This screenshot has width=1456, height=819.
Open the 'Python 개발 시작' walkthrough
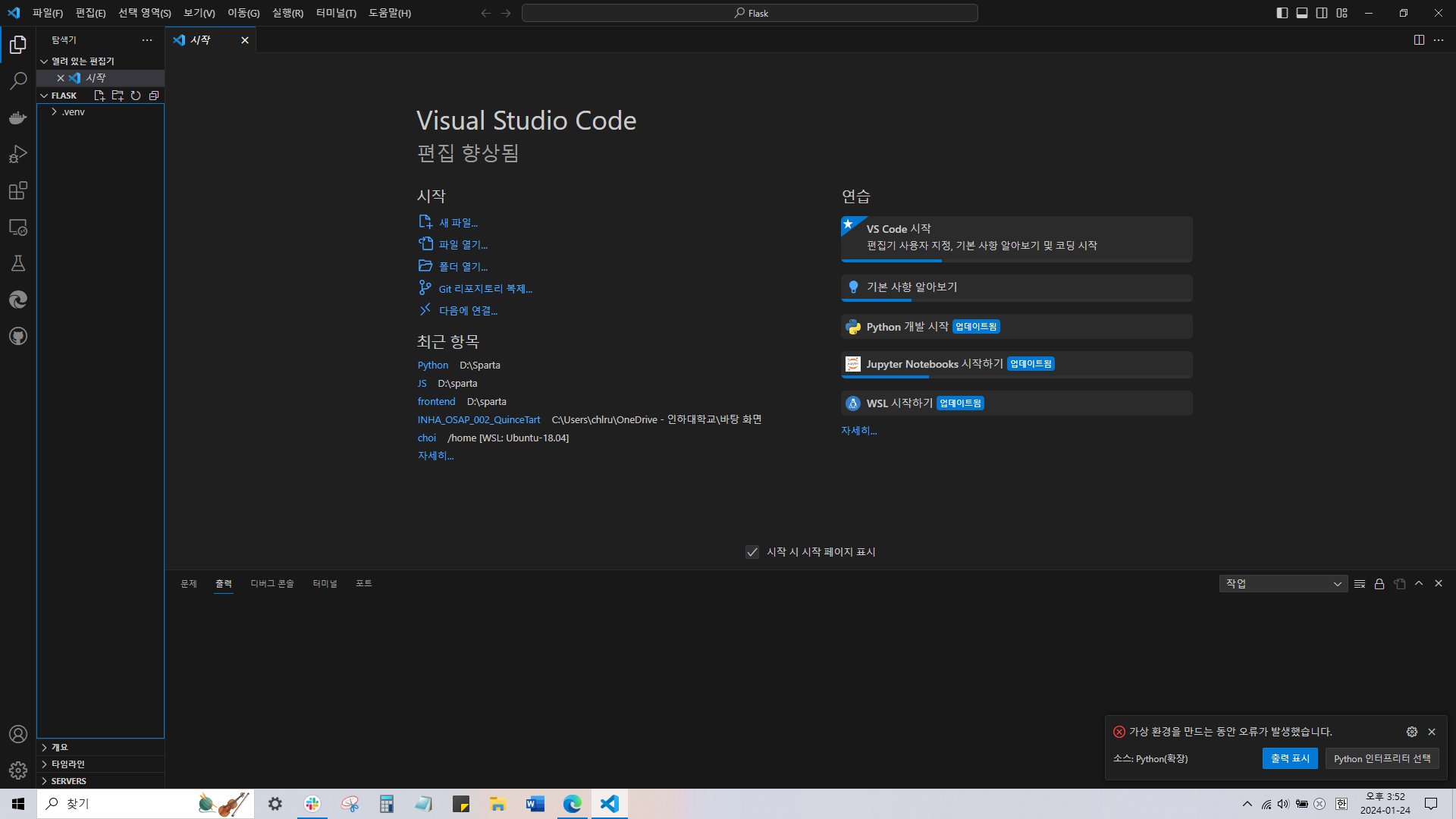(1016, 327)
